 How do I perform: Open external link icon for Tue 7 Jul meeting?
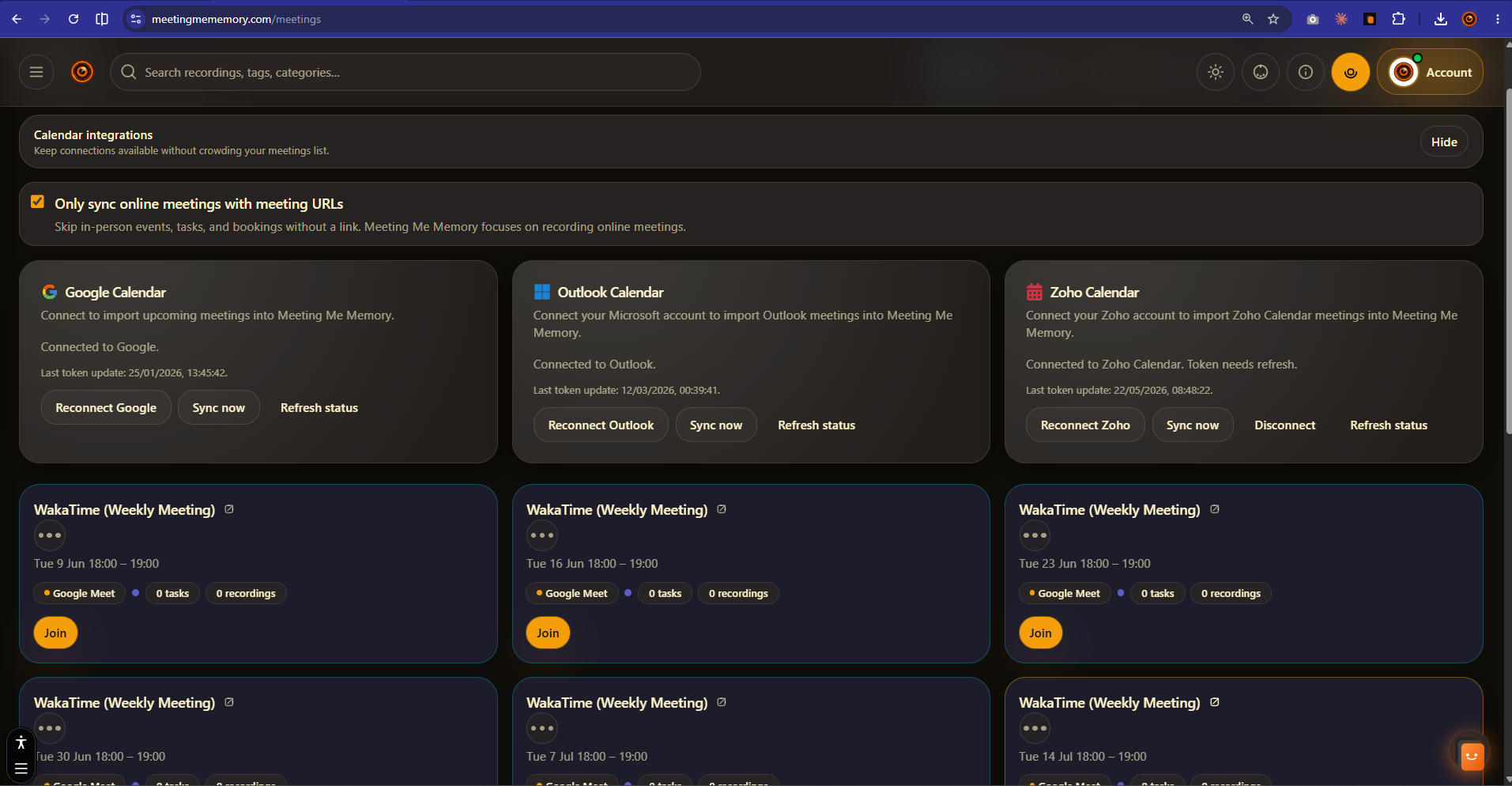(x=722, y=702)
